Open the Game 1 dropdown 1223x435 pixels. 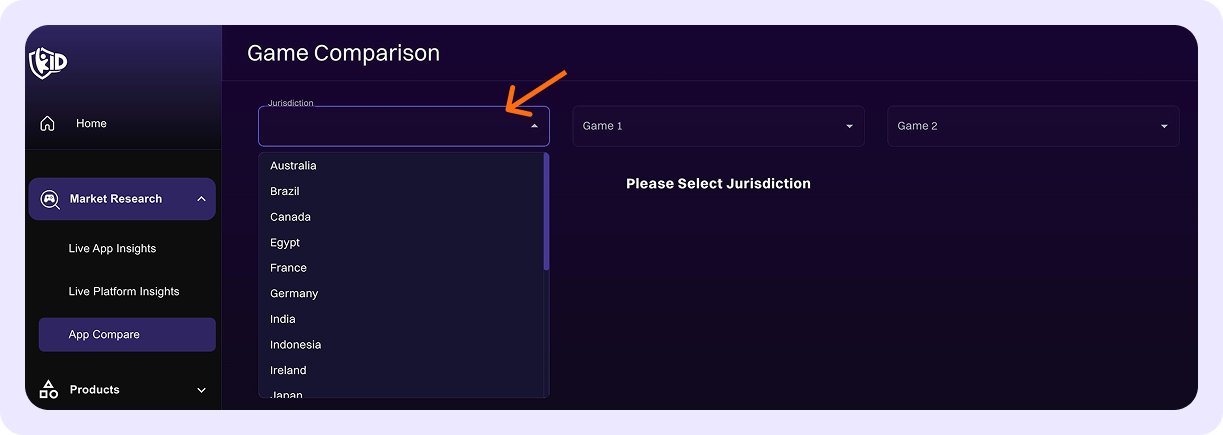tap(718, 126)
